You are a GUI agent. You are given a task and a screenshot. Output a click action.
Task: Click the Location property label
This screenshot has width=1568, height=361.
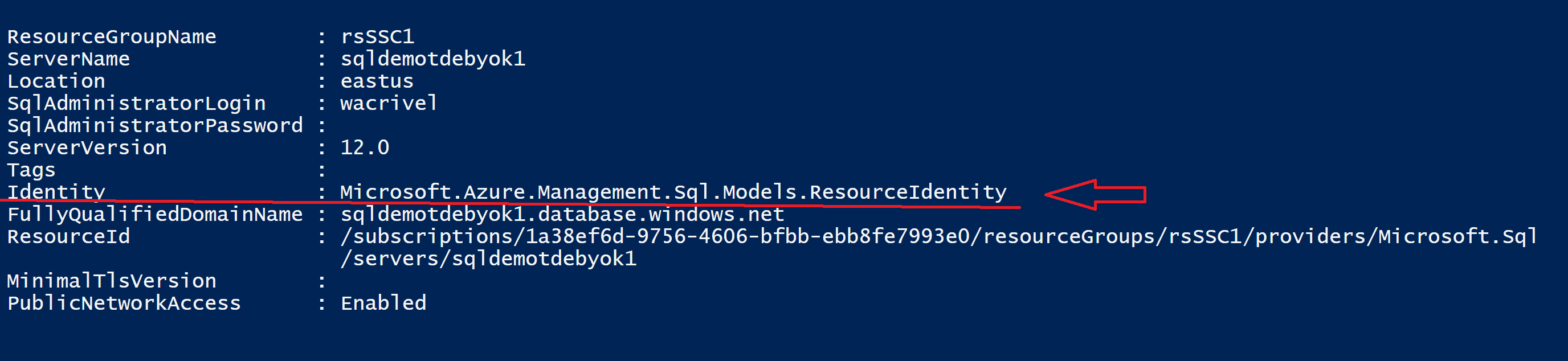click(56, 81)
